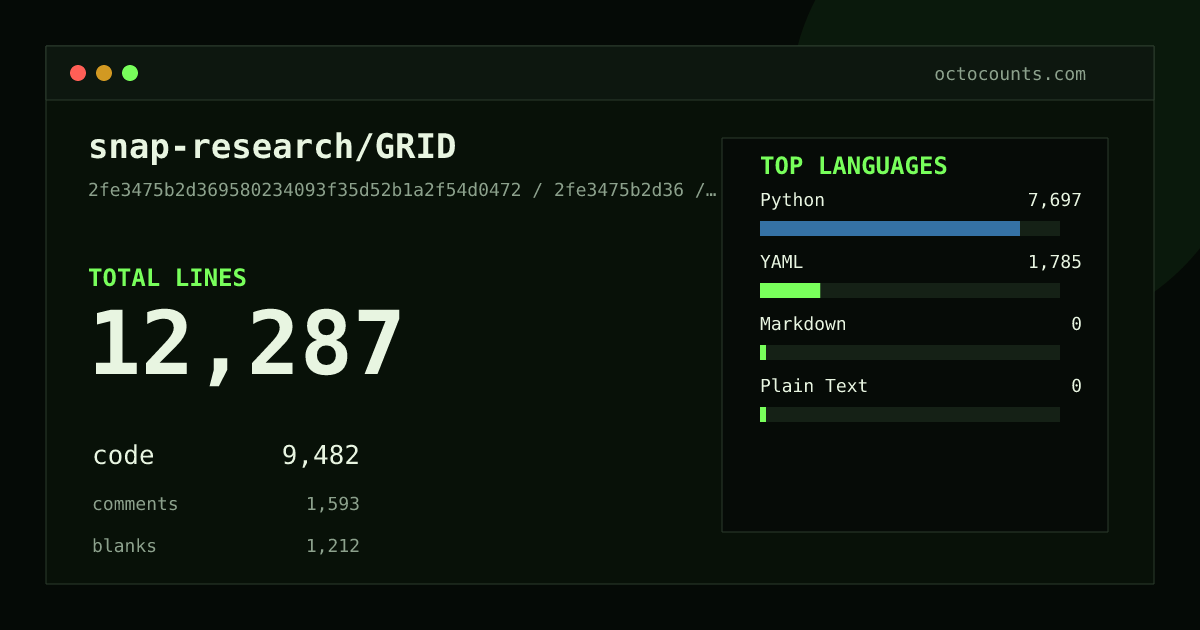Click the 1,593 comments count
The height and width of the screenshot is (630, 1200).
click(333, 504)
